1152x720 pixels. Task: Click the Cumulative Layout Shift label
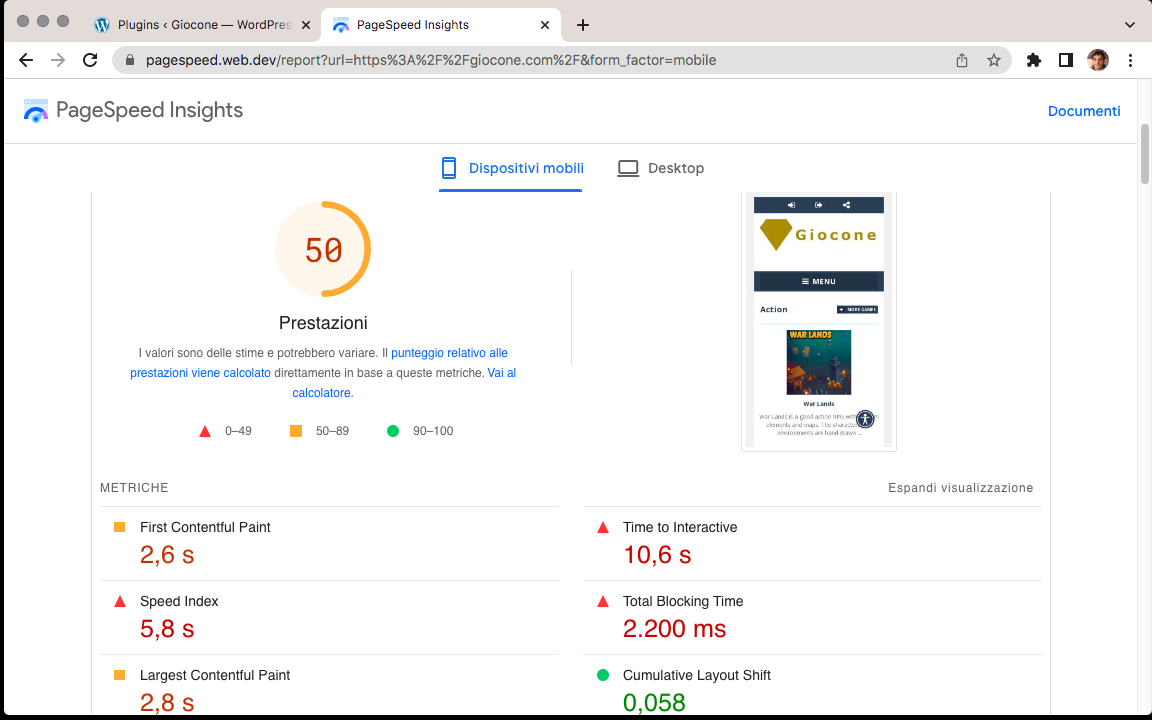click(x=696, y=675)
